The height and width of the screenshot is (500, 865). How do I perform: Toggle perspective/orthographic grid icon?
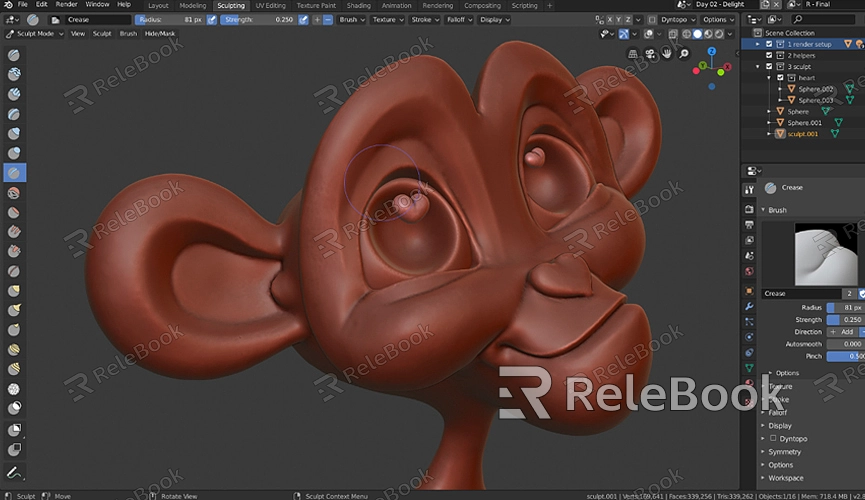click(x=633, y=54)
